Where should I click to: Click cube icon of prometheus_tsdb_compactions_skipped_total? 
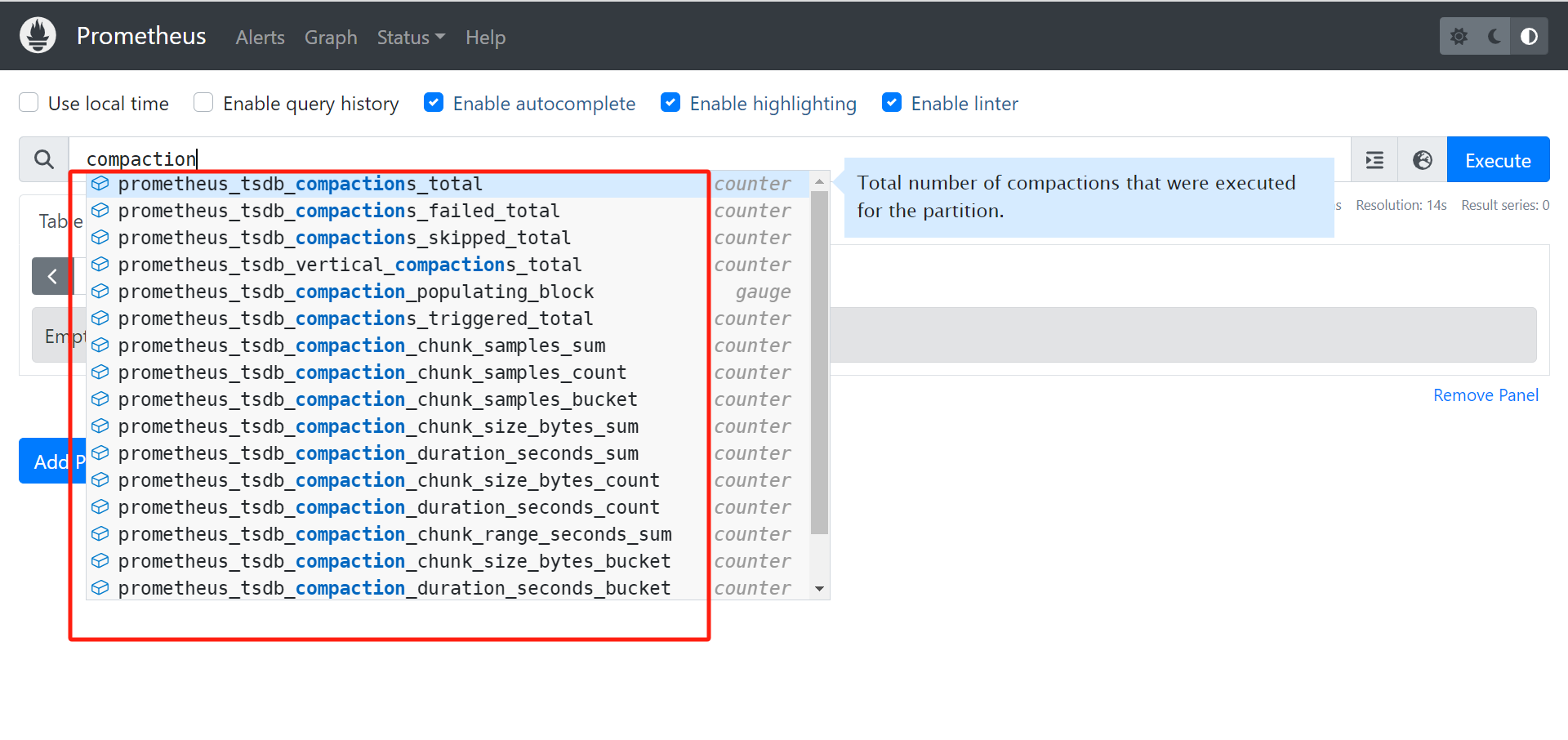[x=100, y=238]
